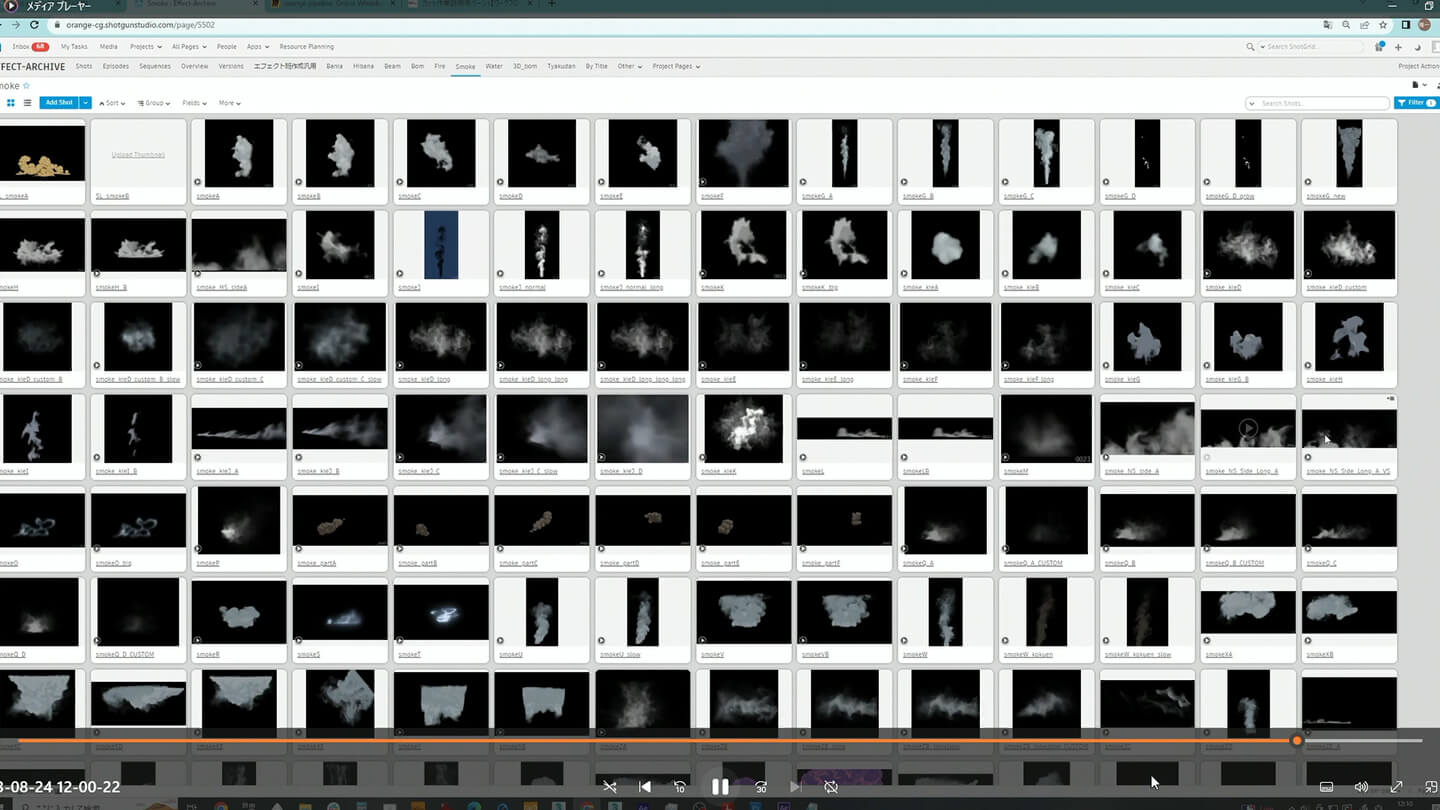Switch the media player to full screen
This screenshot has height=810, width=1440.
click(x=1397, y=787)
